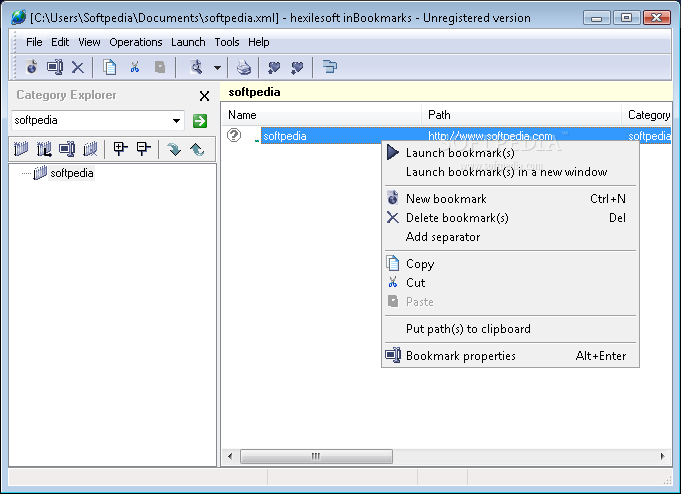Choose Copy in the context menu
681x494 pixels.
510,264
